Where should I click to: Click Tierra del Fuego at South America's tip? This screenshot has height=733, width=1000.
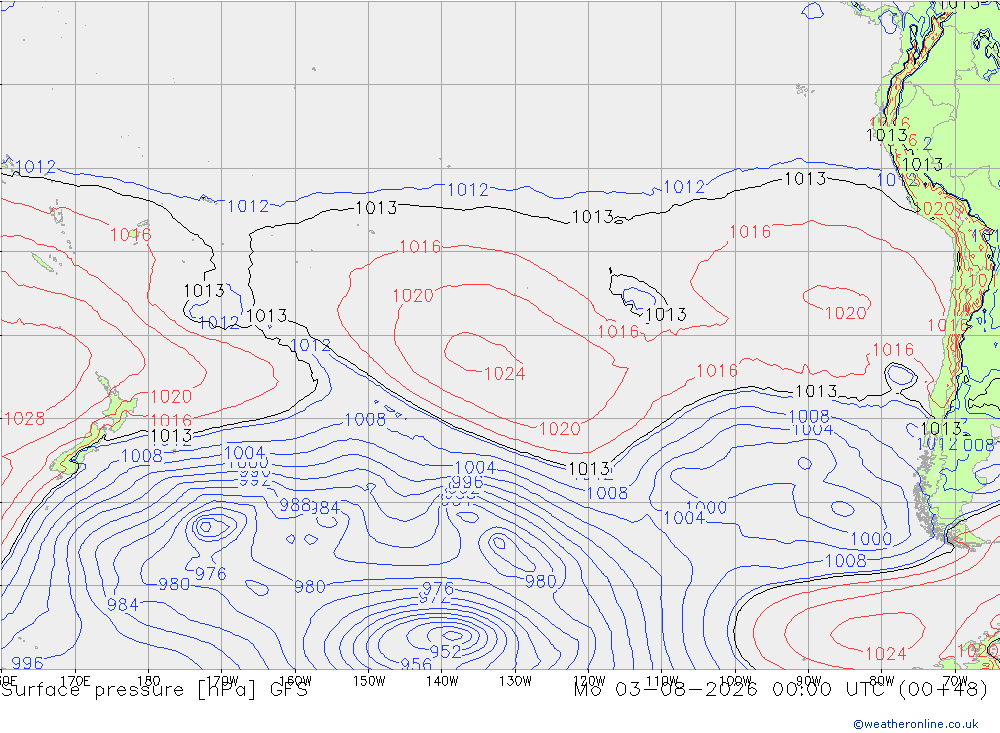click(x=964, y=541)
